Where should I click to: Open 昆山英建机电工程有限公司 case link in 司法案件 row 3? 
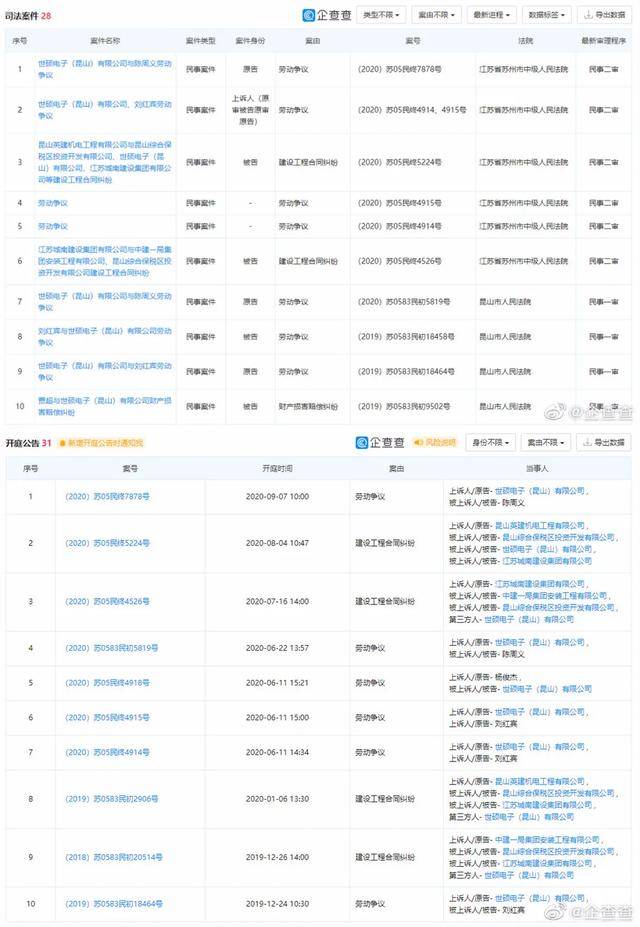click(x=105, y=162)
